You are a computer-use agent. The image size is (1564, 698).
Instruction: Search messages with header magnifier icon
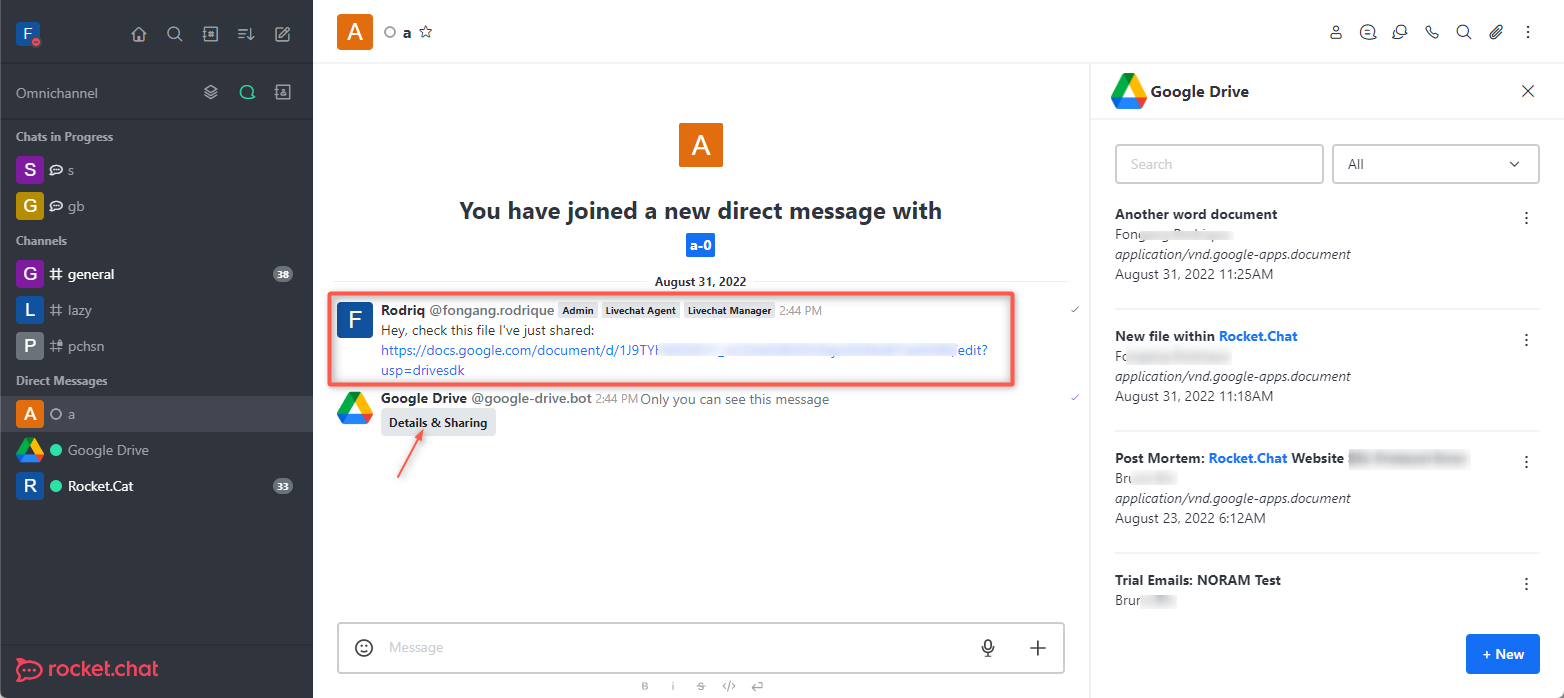[1464, 32]
